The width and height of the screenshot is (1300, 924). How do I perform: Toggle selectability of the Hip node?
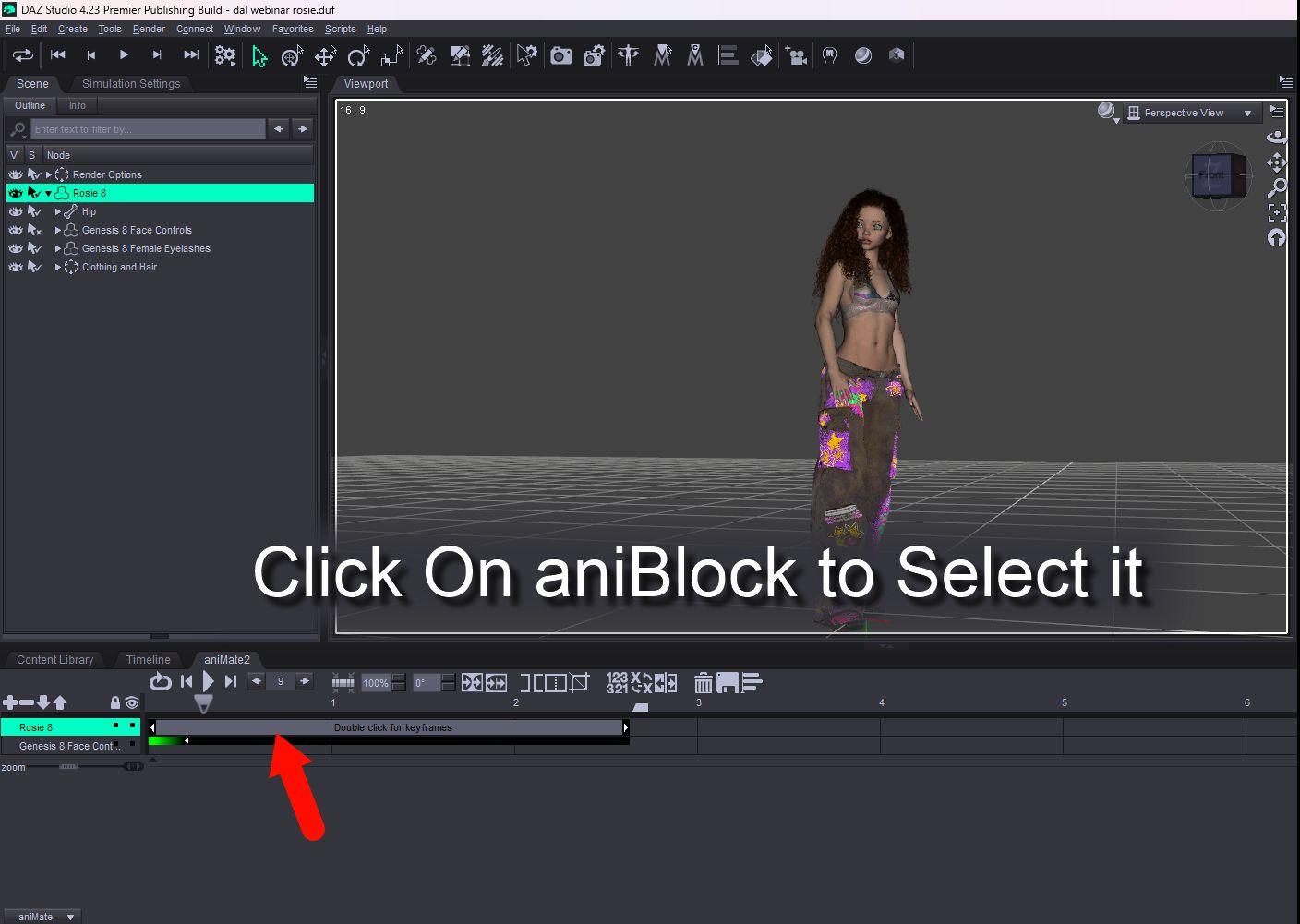(x=34, y=211)
